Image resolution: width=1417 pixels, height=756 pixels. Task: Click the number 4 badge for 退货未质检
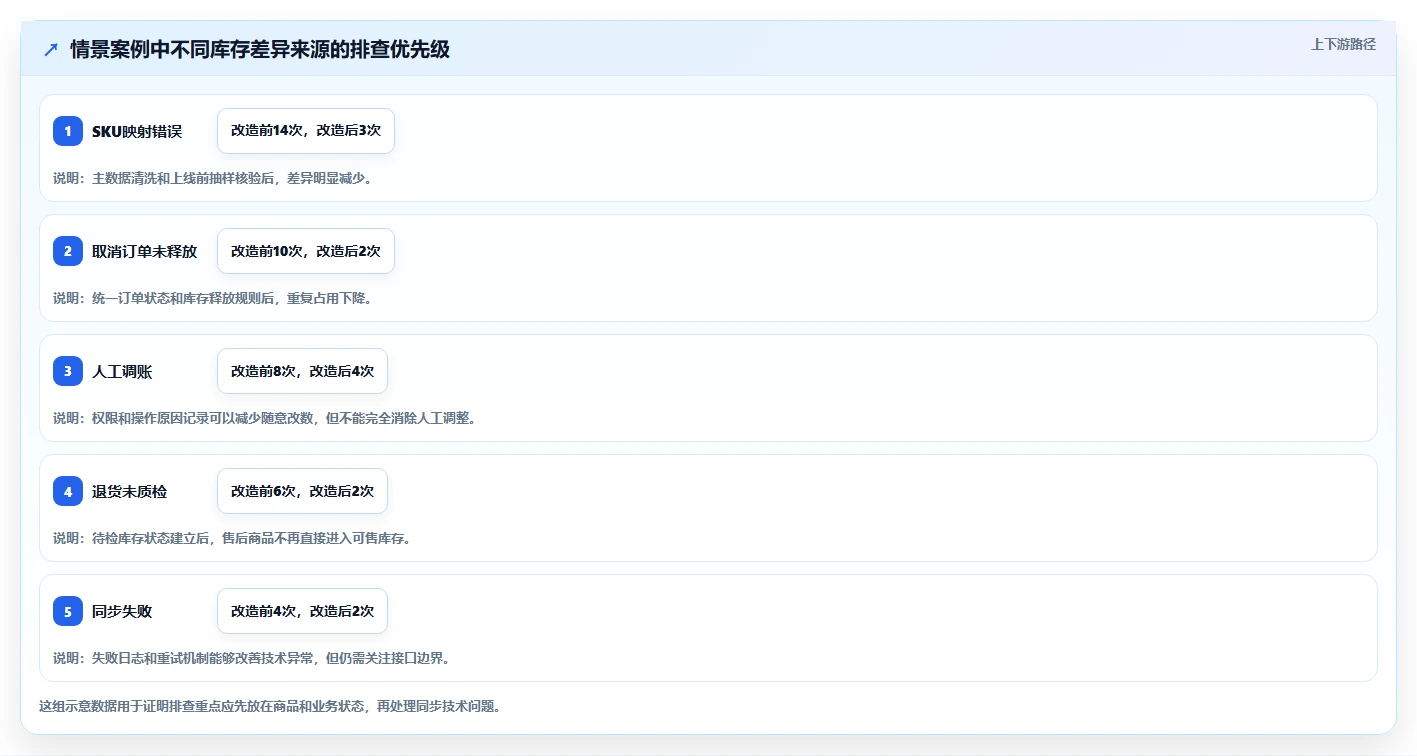point(68,491)
